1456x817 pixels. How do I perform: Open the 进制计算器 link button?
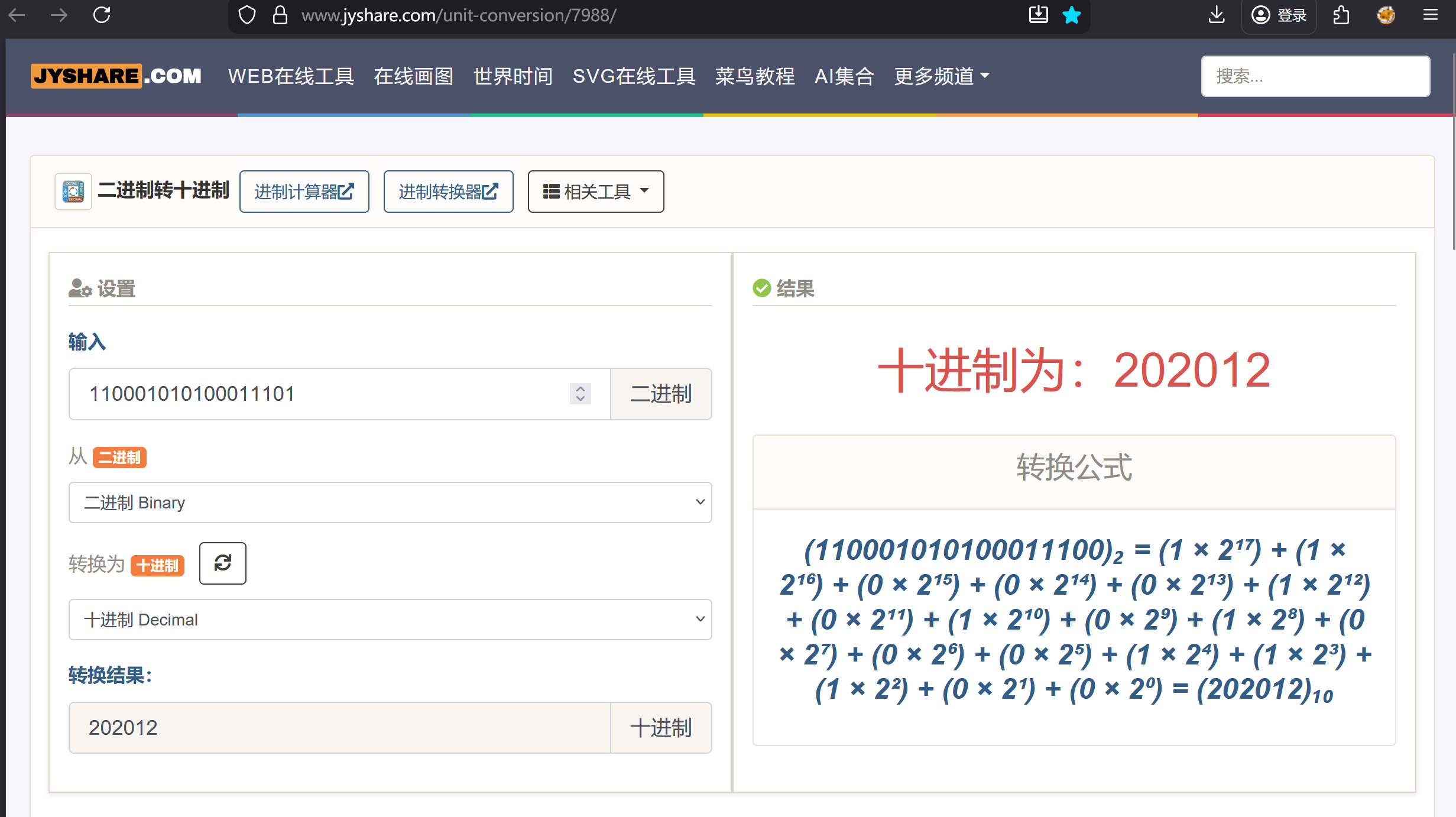point(304,192)
